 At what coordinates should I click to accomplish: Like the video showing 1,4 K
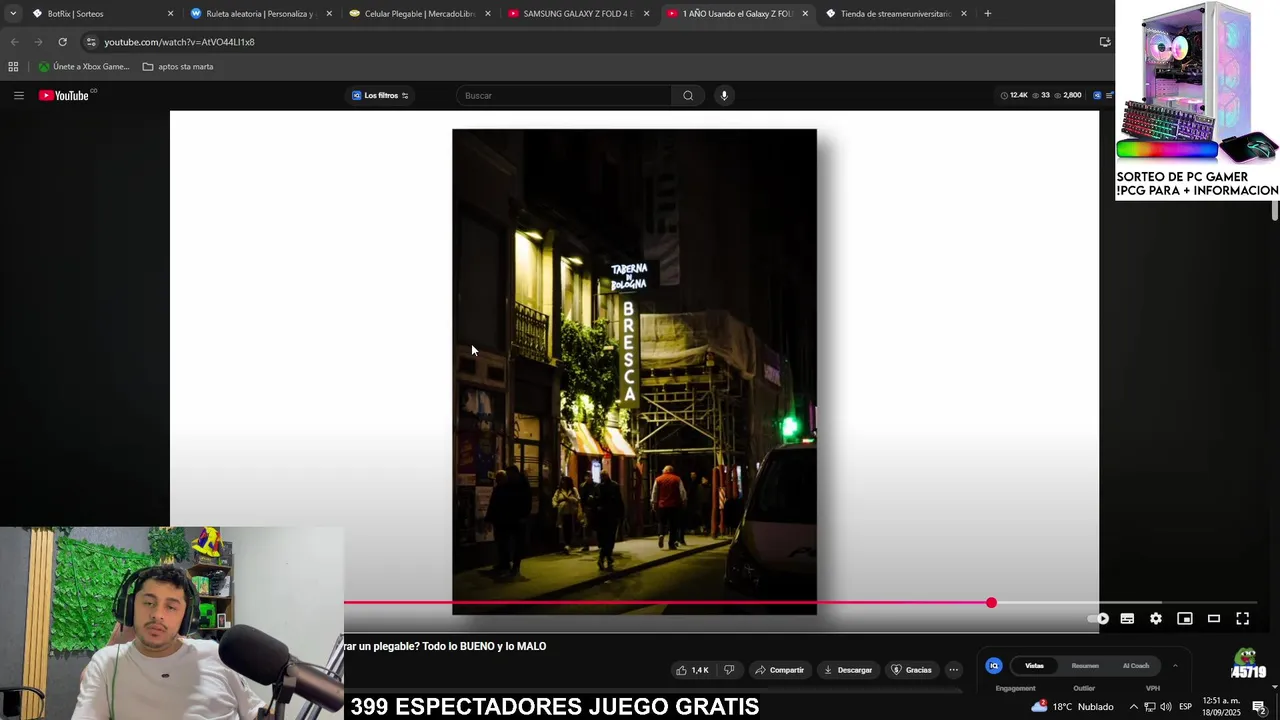coord(692,670)
